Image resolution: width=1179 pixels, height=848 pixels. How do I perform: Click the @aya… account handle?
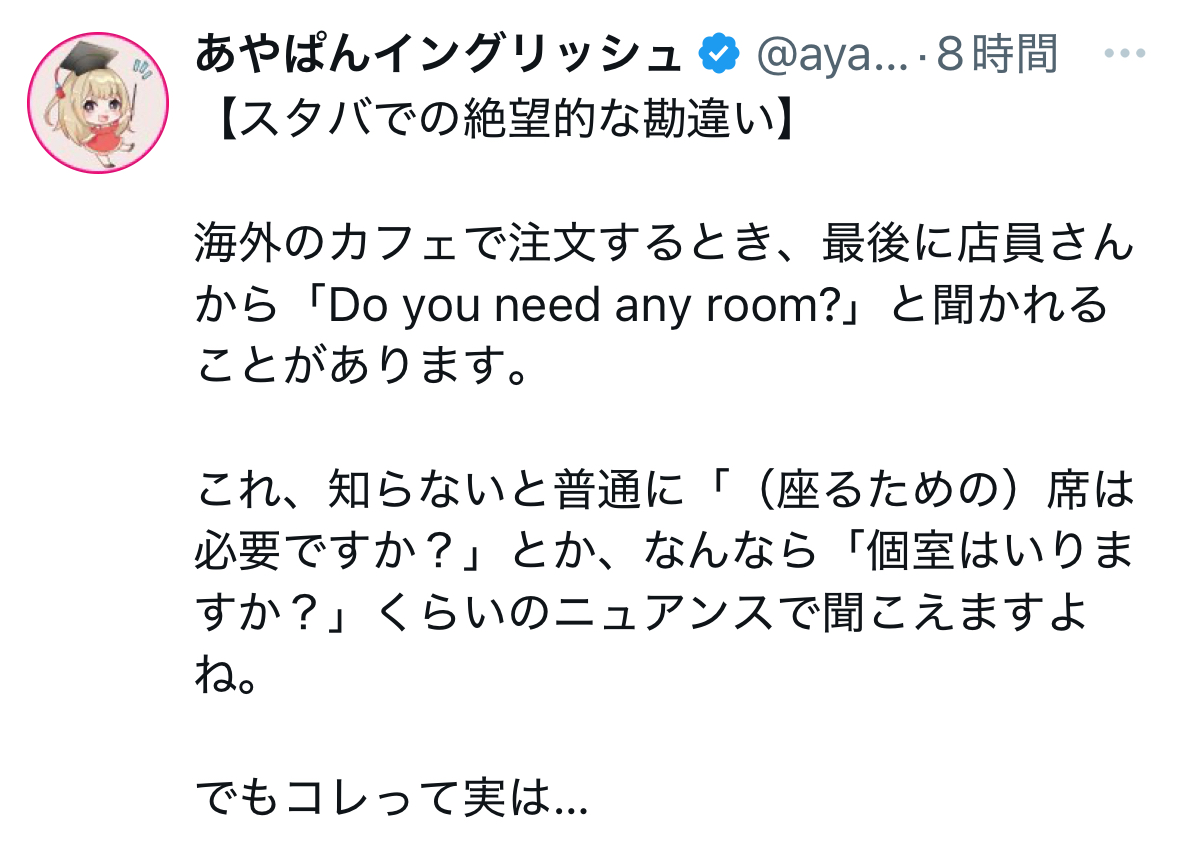tap(832, 54)
